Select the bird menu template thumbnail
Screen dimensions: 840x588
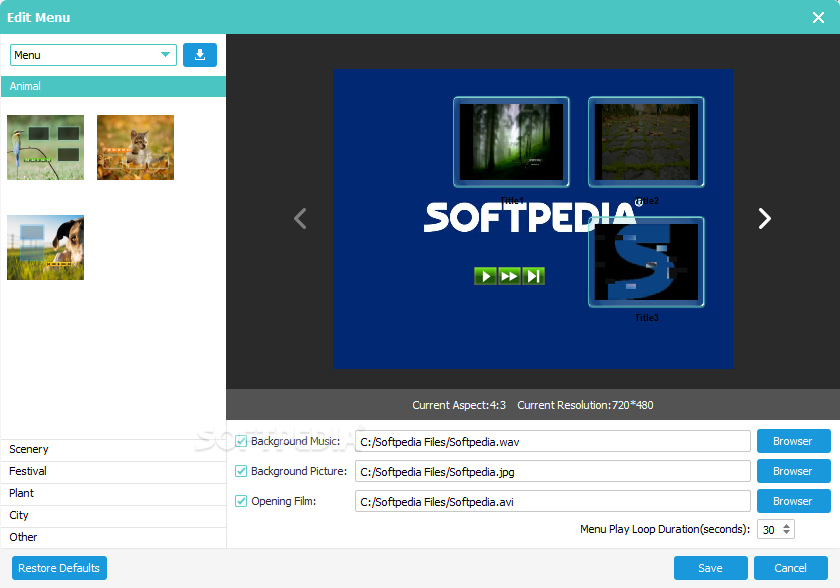pos(46,147)
